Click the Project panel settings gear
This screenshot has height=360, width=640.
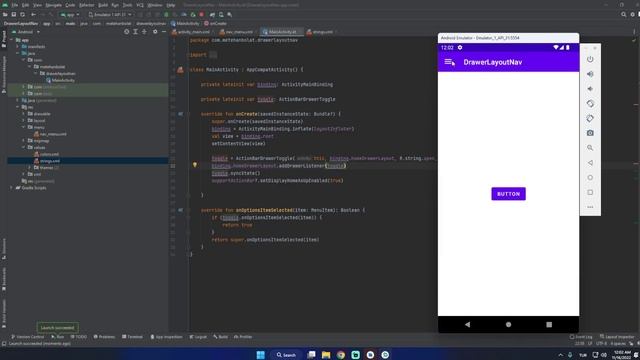(155, 31)
